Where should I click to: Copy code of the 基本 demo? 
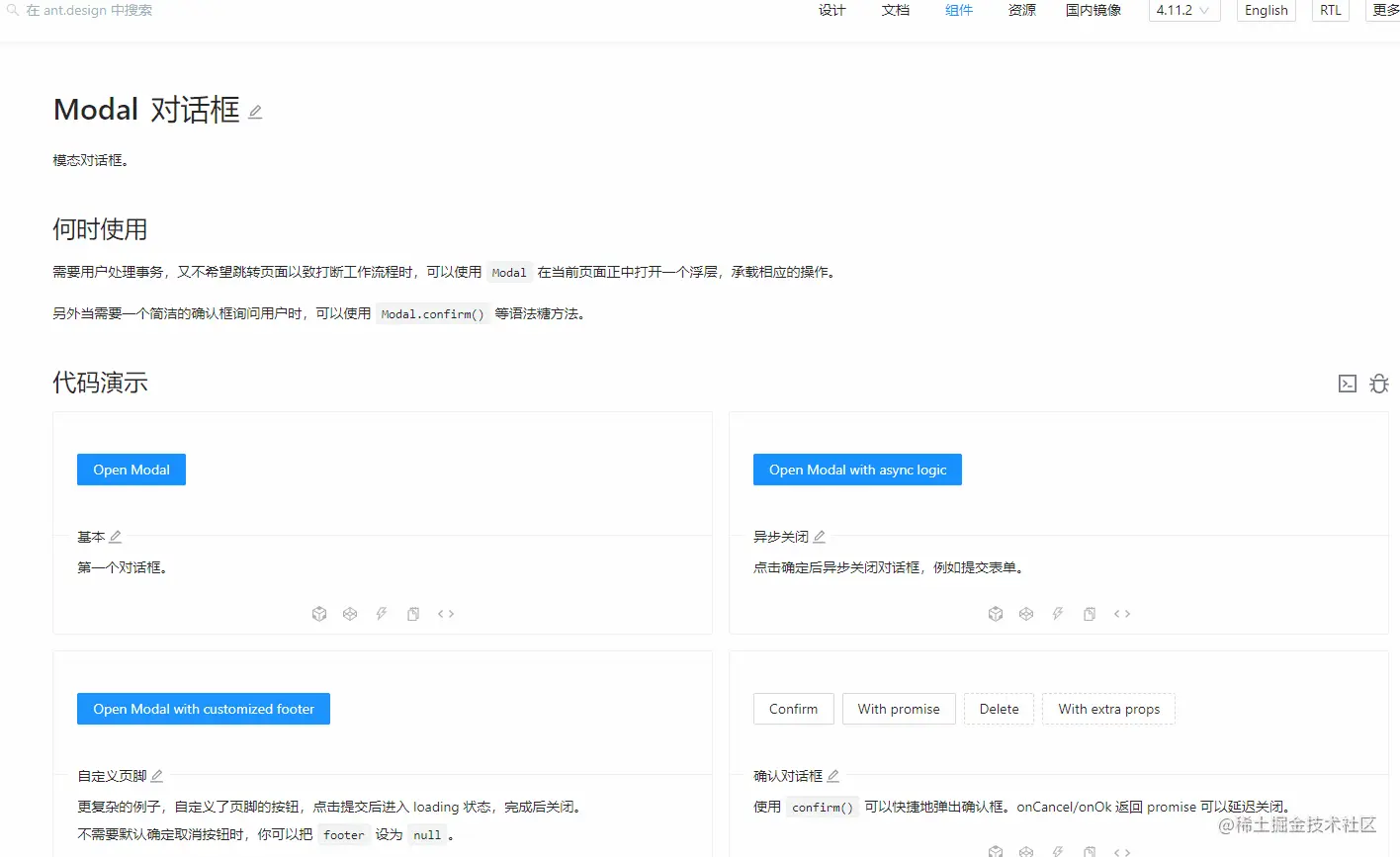point(413,614)
